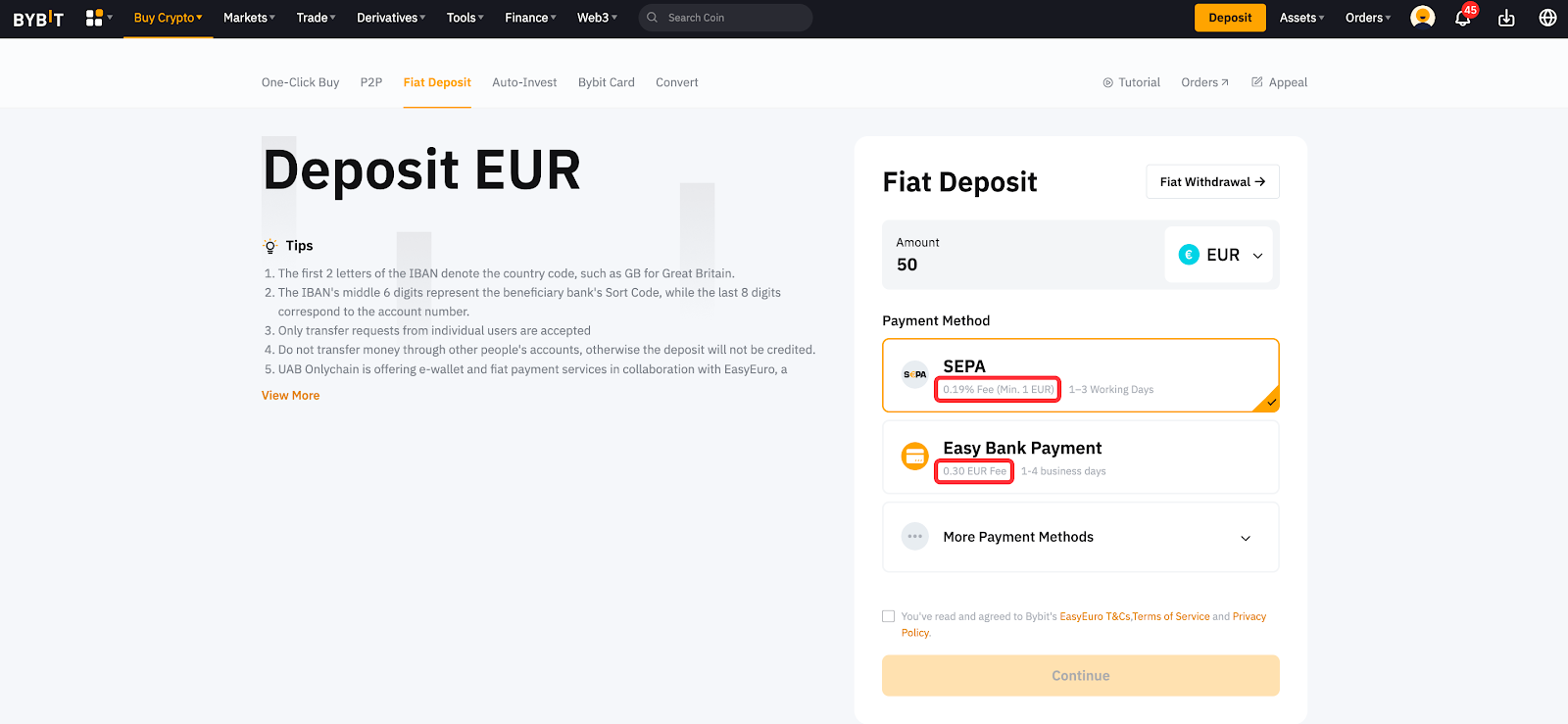Switch to the P2P tab

tap(371, 82)
